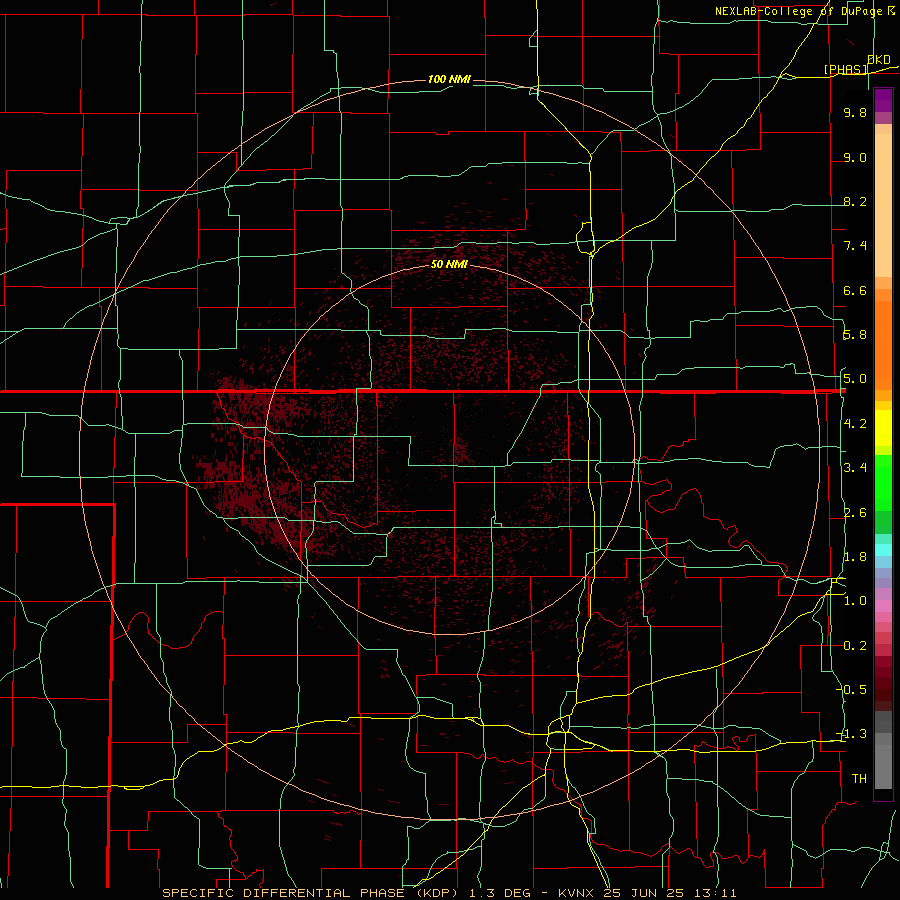
Task: Click the 4.2 value on color scale
Action: [x=855, y=424]
